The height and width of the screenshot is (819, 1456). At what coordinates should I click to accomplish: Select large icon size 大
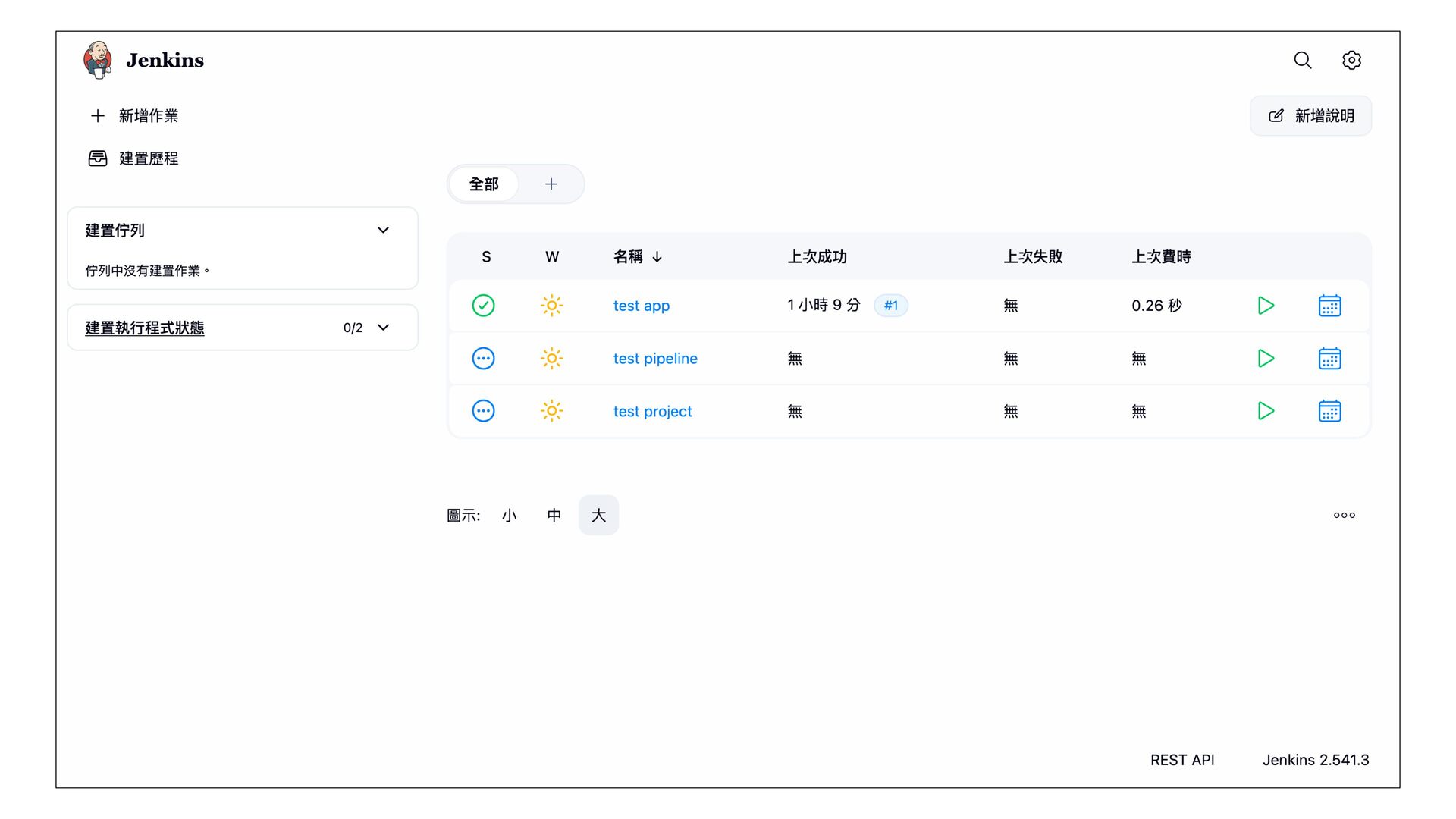(x=598, y=516)
